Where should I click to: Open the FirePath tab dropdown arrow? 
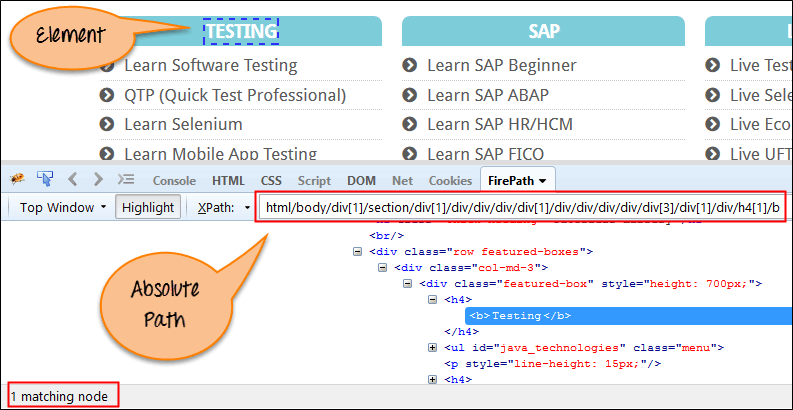tap(542, 181)
